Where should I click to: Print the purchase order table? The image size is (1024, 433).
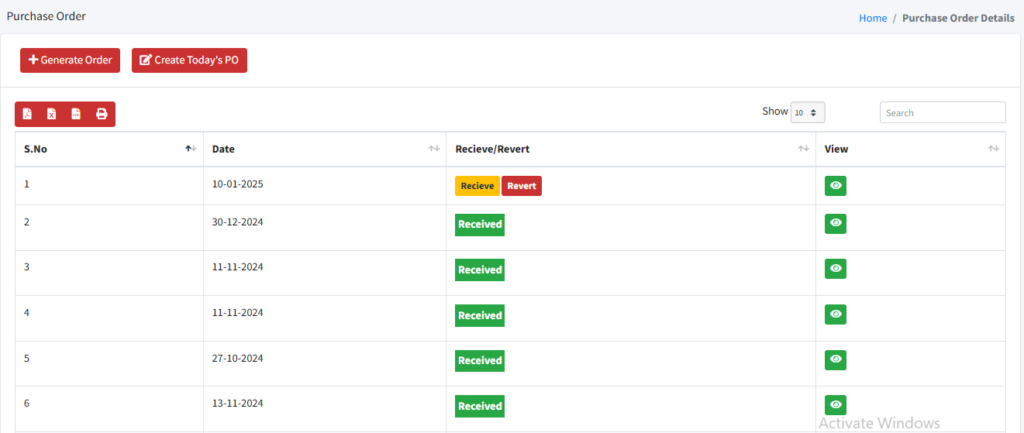[101, 114]
